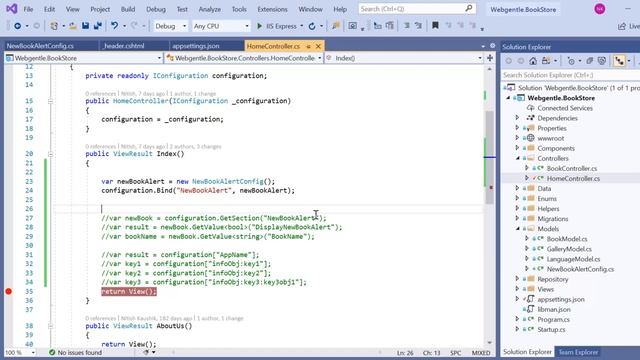
Task: Collapse the Models folder node
Action: click(x=518, y=229)
